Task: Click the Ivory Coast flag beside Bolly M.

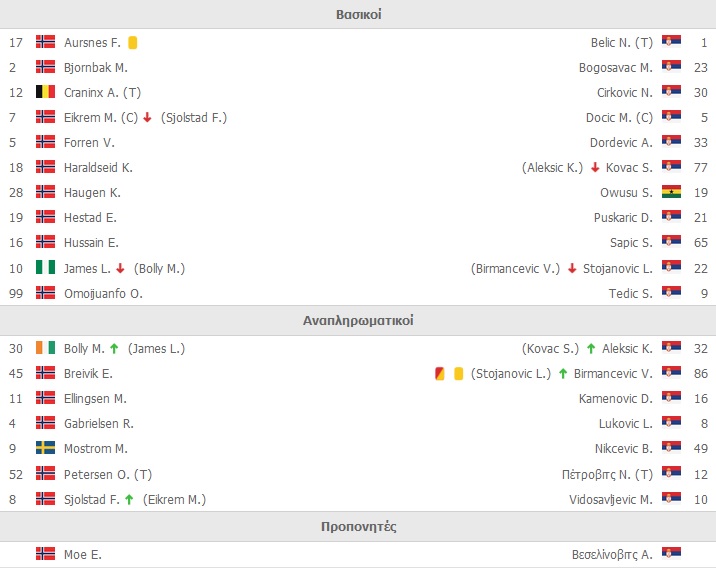Action: (45, 348)
